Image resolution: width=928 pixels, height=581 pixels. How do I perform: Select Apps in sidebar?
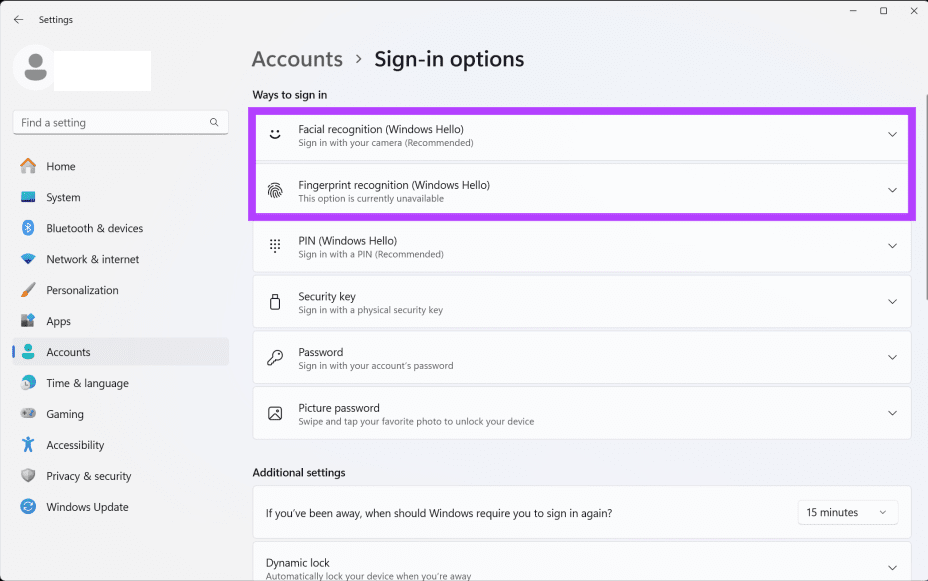[x=120, y=321]
